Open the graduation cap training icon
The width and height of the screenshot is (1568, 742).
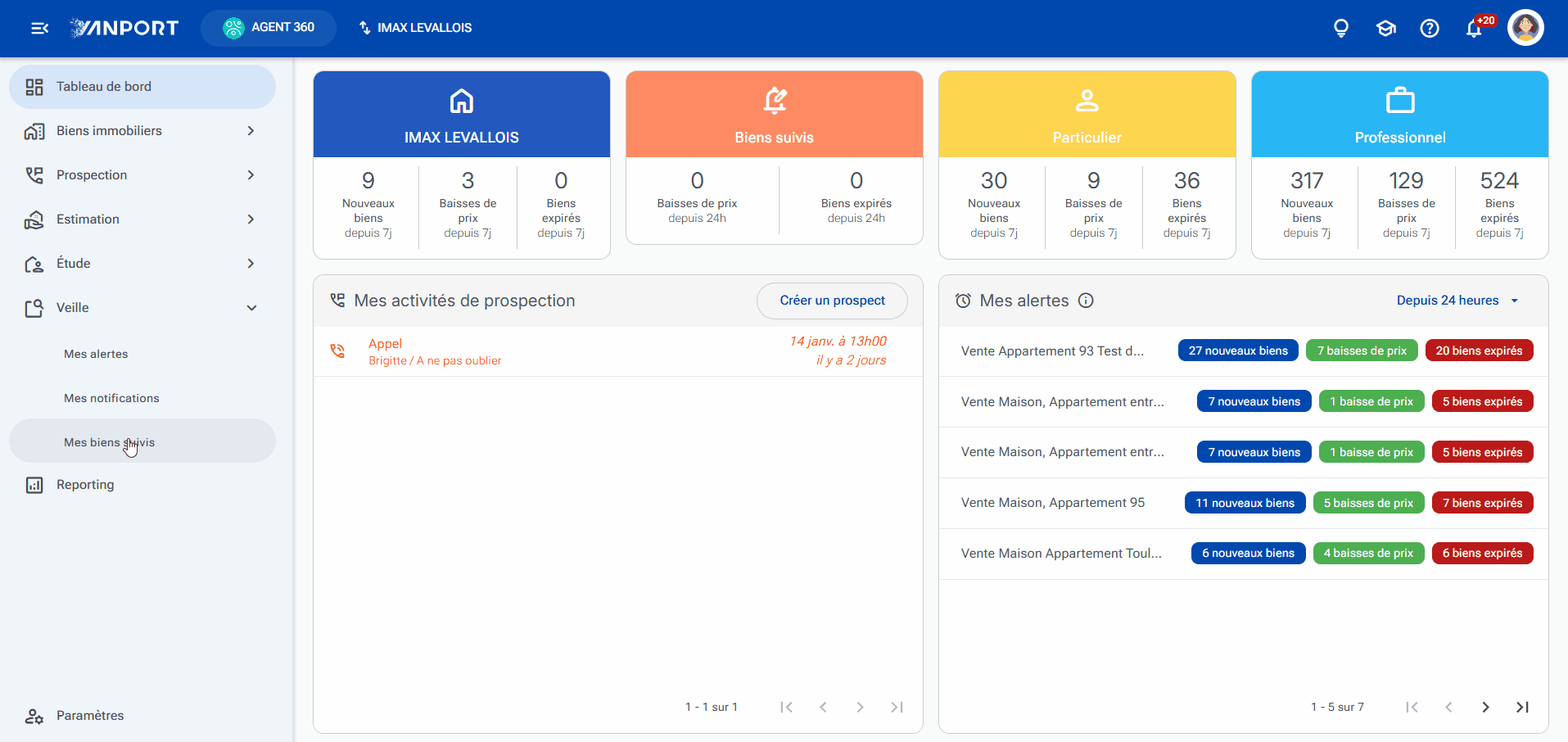pyautogui.click(x=1385, y=29)
